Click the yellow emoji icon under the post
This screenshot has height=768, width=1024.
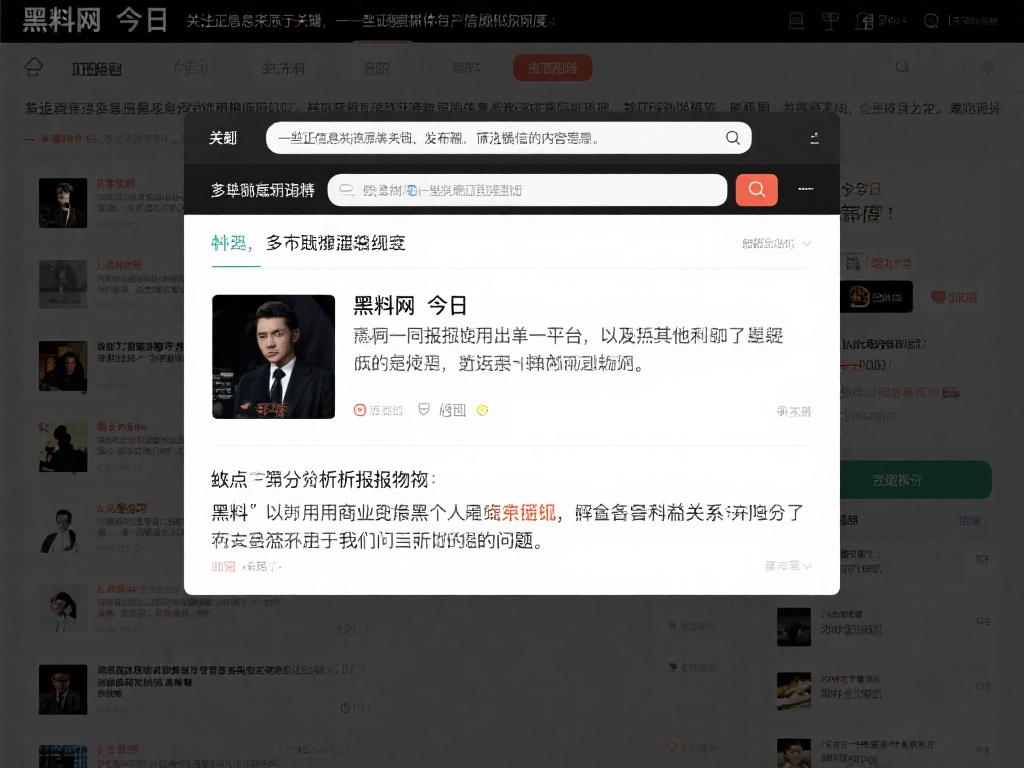(482, 410)
